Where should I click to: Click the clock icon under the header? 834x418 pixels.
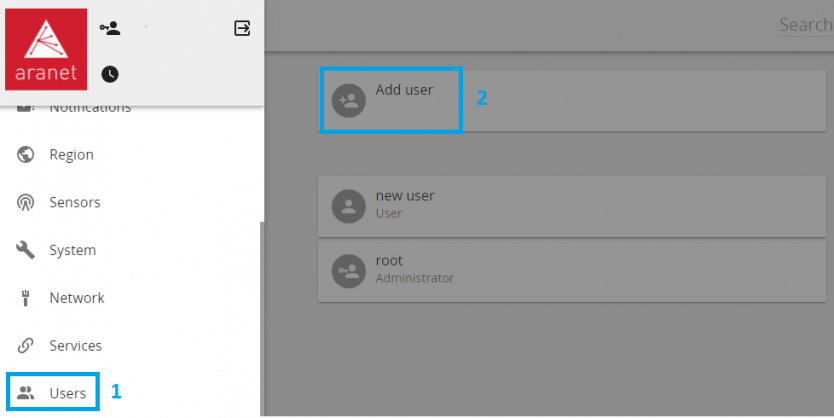coord(110,74)
